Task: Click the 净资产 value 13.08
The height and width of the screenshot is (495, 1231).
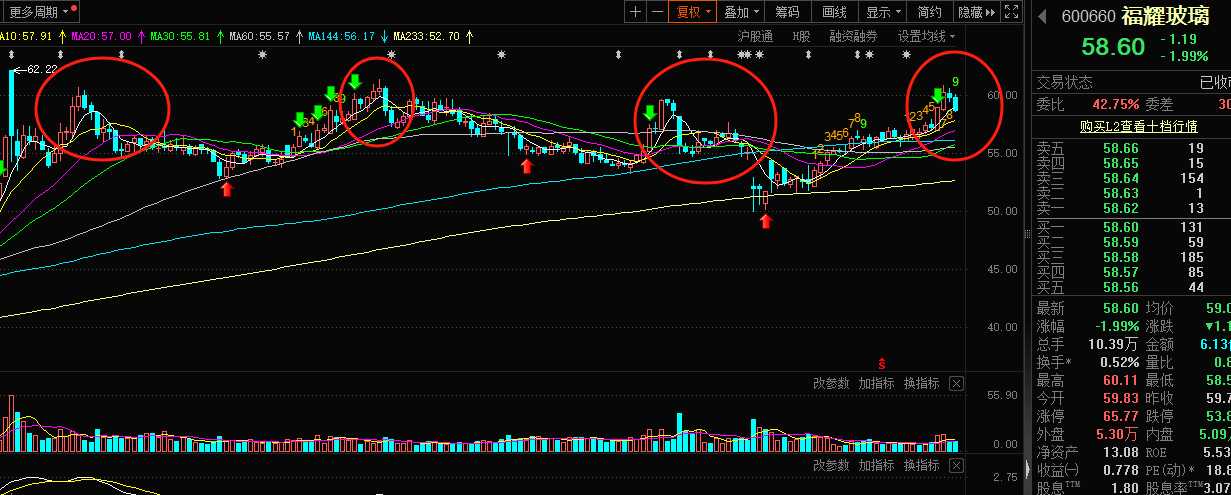Action: click(1119, 452)
